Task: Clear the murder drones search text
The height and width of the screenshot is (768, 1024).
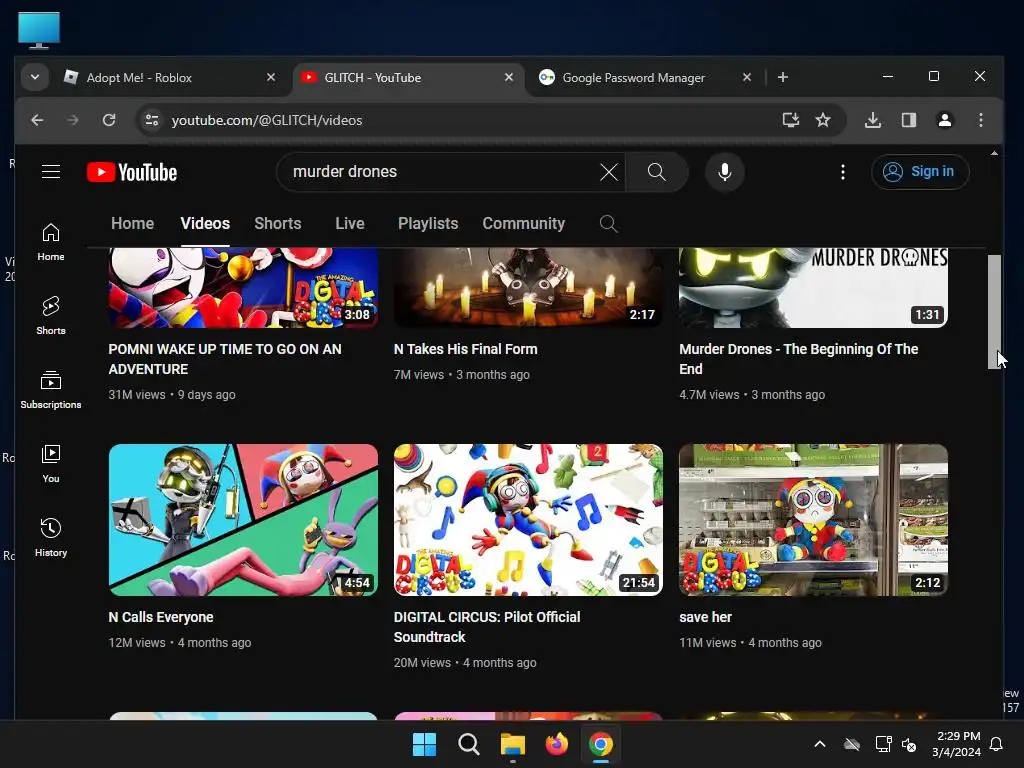Action: pos(609,172)
